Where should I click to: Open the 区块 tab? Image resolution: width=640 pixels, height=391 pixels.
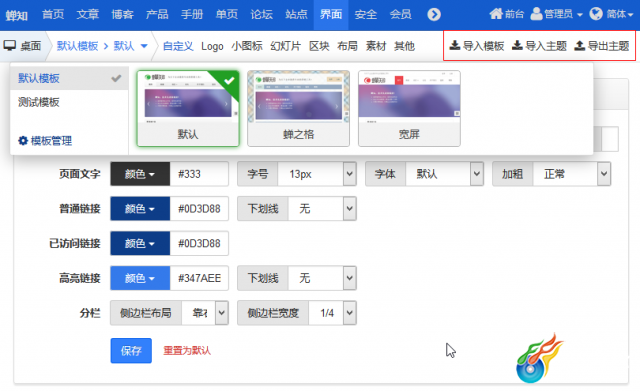point(319,46)
